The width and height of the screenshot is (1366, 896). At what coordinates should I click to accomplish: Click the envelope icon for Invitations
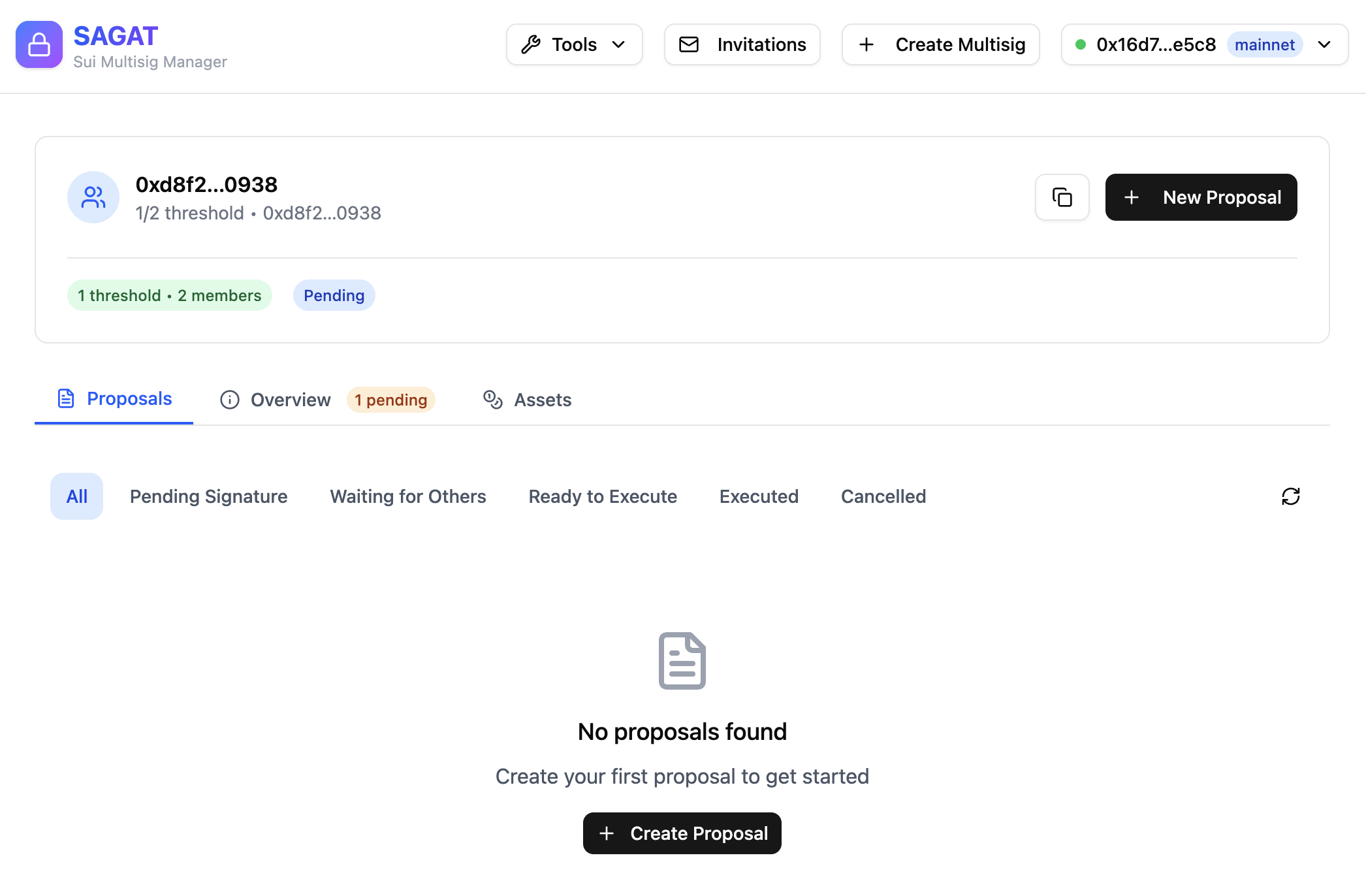tap(689, 44)
